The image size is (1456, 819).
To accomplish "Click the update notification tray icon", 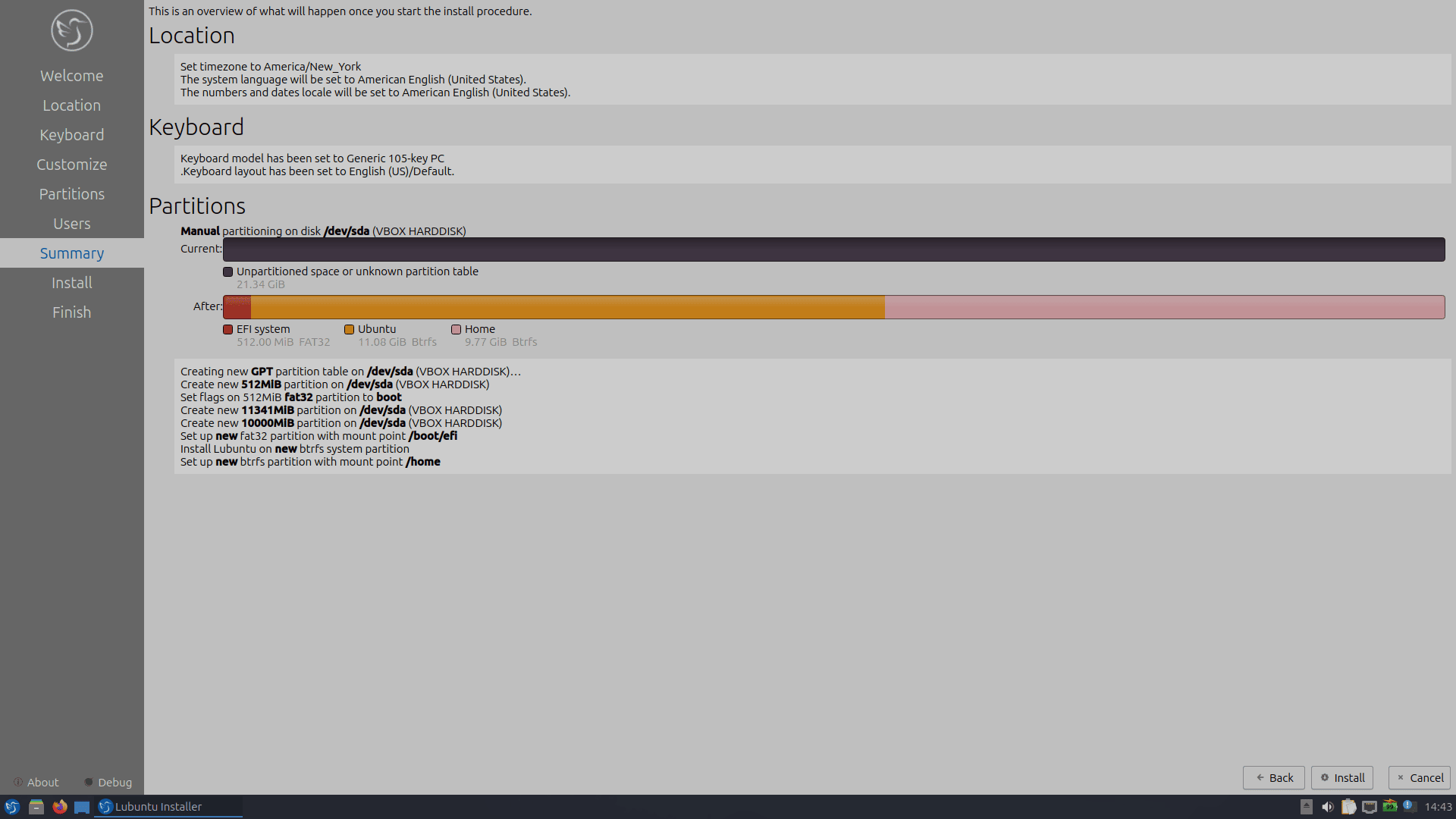I will pyautogui.click(x=1409, y=806).
